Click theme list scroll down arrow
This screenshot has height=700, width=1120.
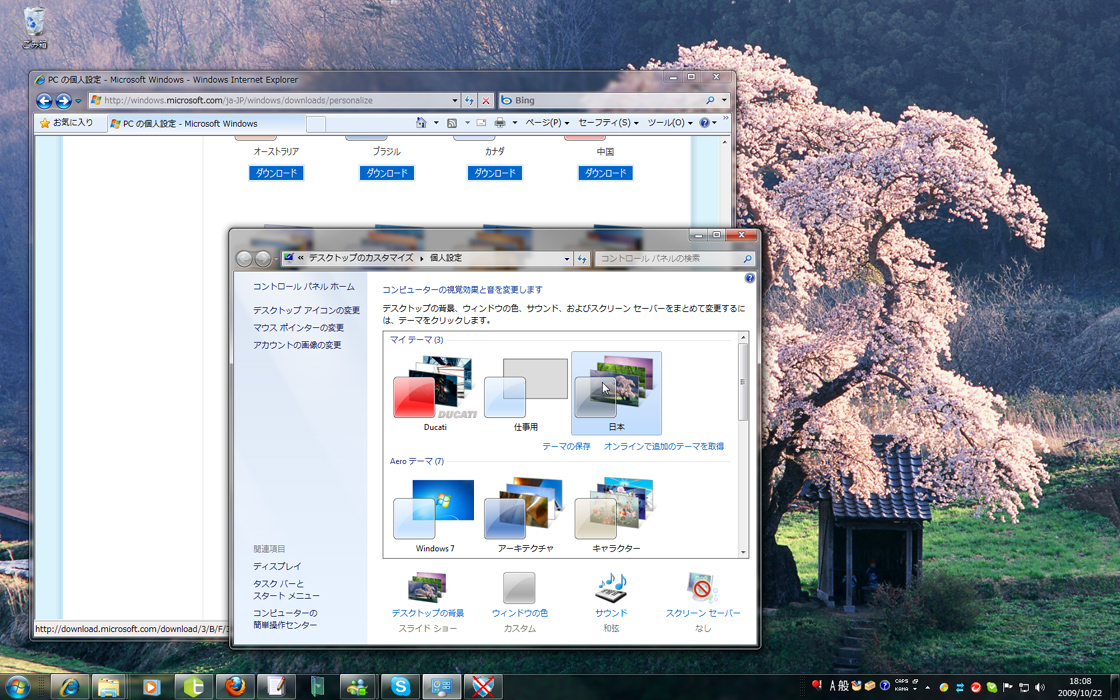pos(743,552)
